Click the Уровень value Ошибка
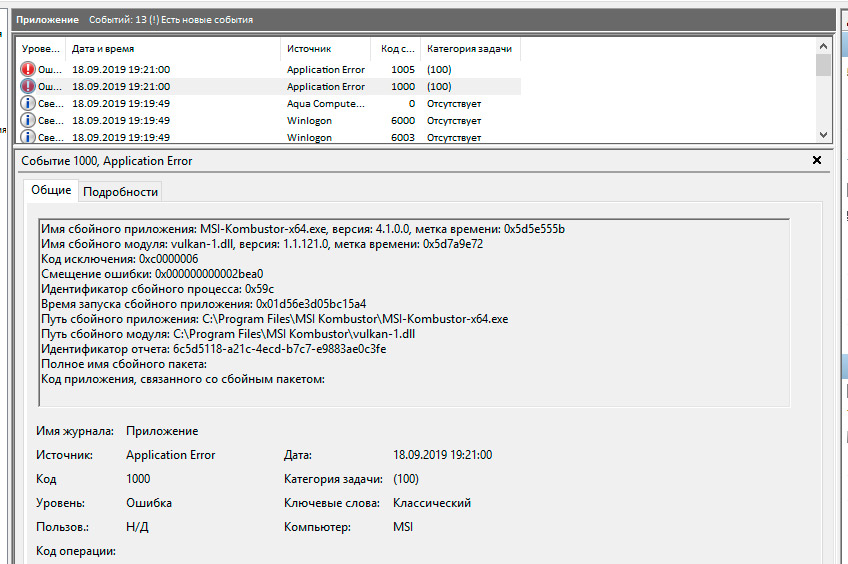The image size is (848, 564). [149, 503]
